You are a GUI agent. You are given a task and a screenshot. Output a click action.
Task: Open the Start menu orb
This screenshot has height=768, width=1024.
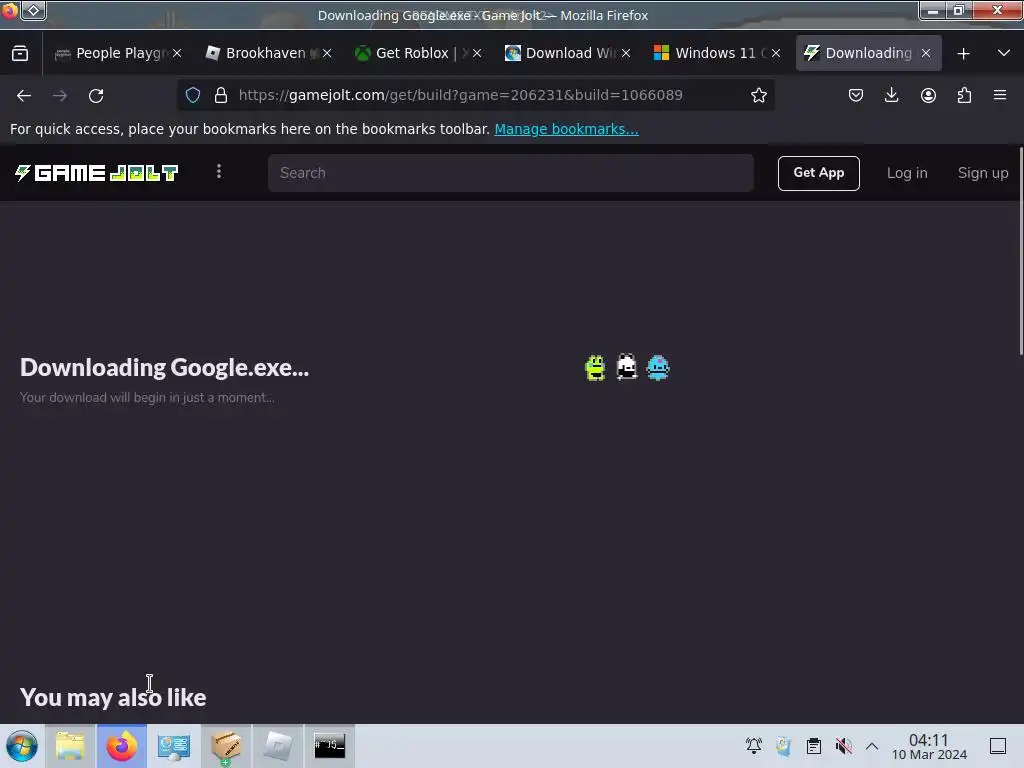tap(22, 746)
